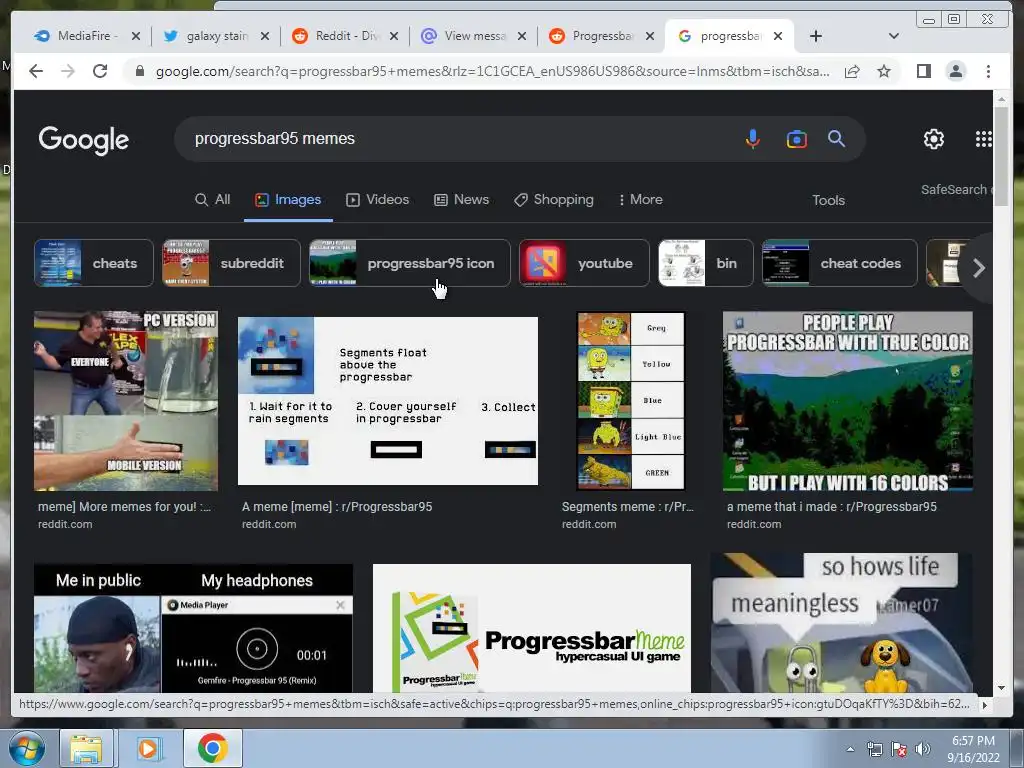Open Chrome's three-dot menu
This screenshot has width=1024, height=768.
[988, 71]
